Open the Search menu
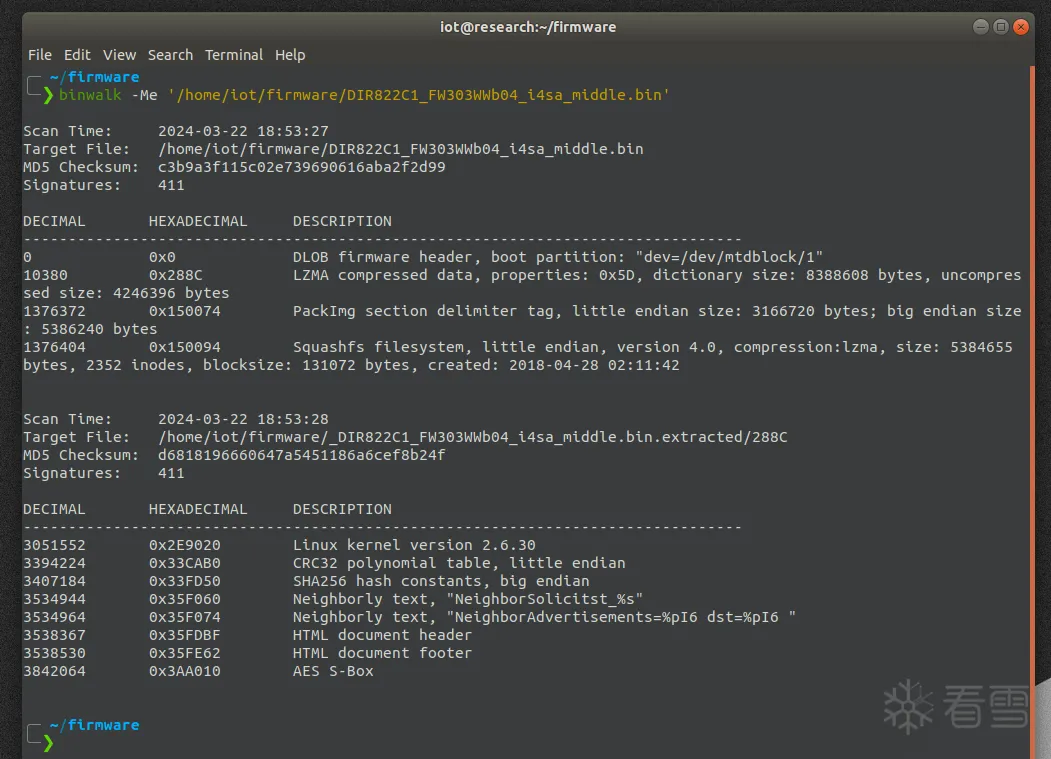The height and width of the screenshot is (759, 1051). (x=170, y=55)
